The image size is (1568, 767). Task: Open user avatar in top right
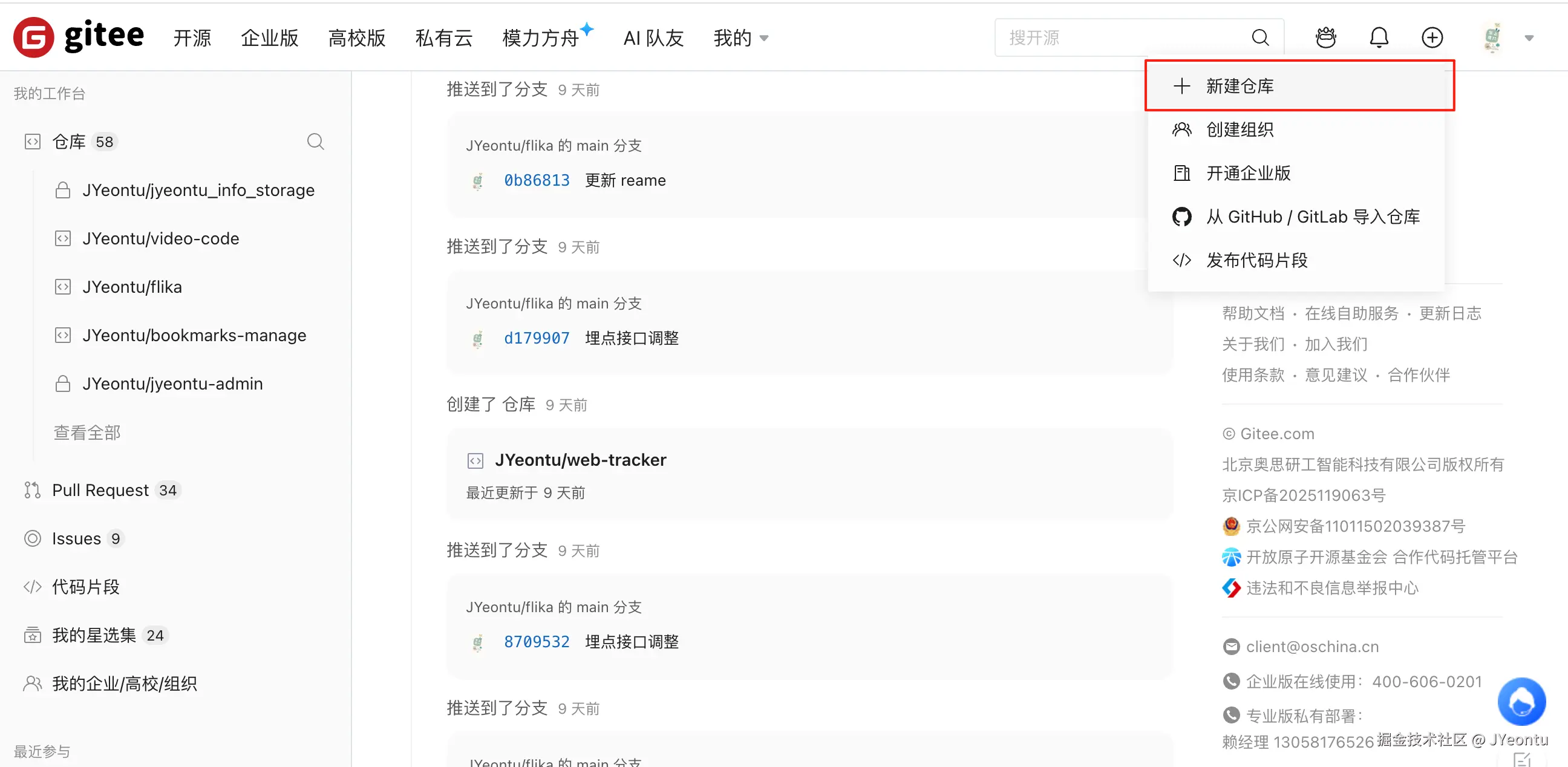pyautogui.click(x=1492, y=38)
